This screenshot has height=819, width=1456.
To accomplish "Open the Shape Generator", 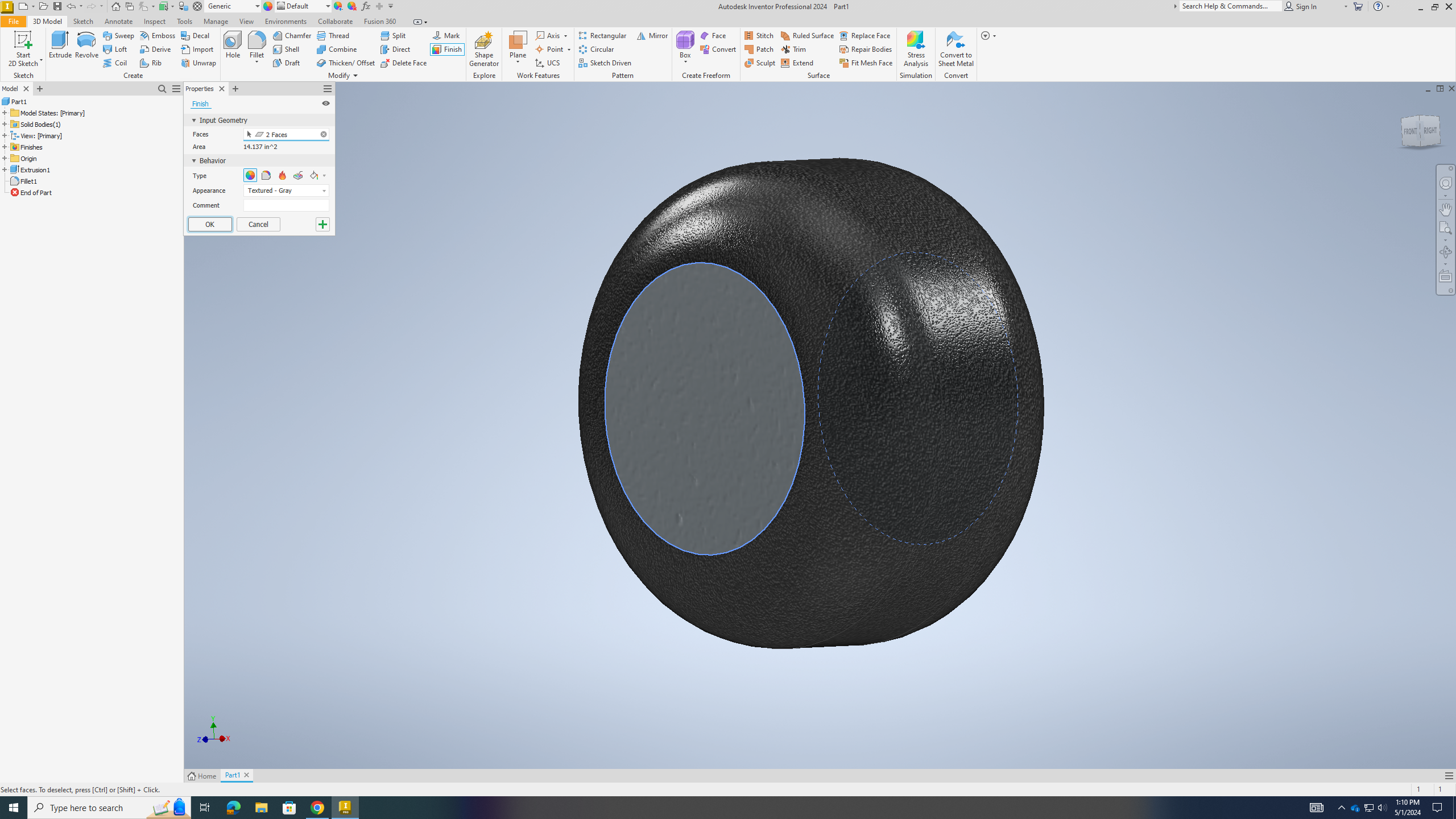I will 483,49.
